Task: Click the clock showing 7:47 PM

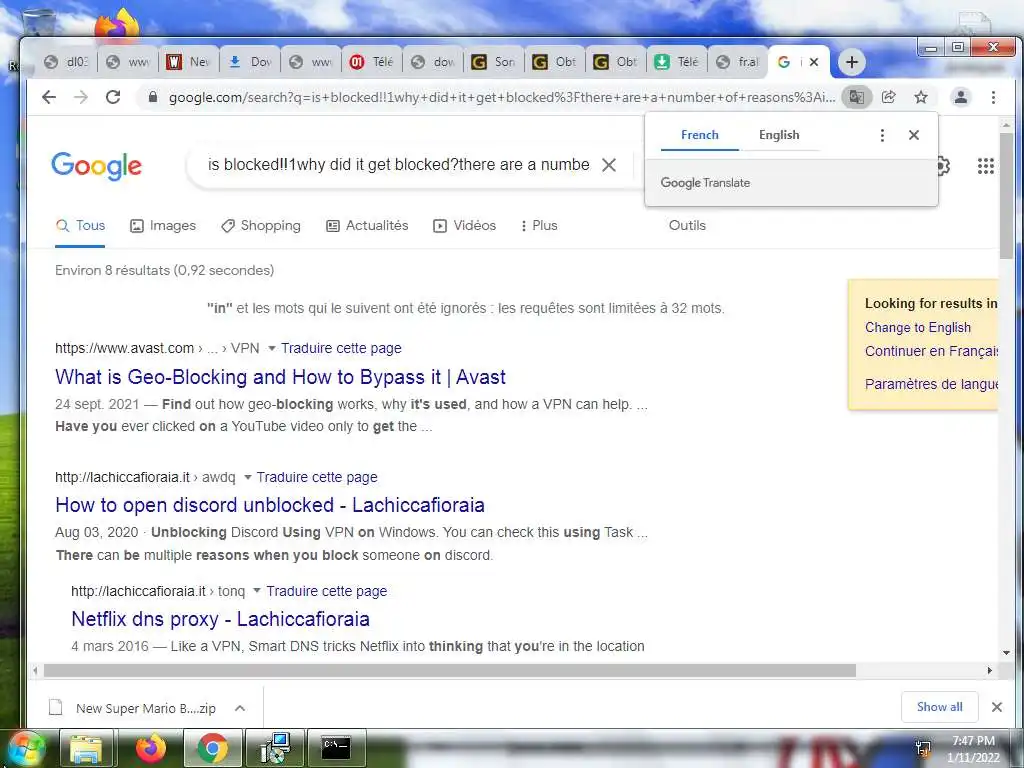Action: click(x=973, y=741)
